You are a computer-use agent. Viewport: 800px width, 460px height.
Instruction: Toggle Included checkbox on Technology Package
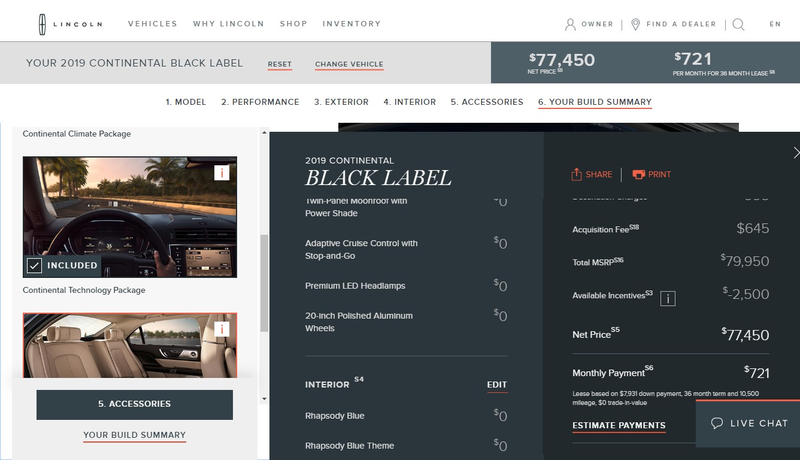click(x=34, y=265)
